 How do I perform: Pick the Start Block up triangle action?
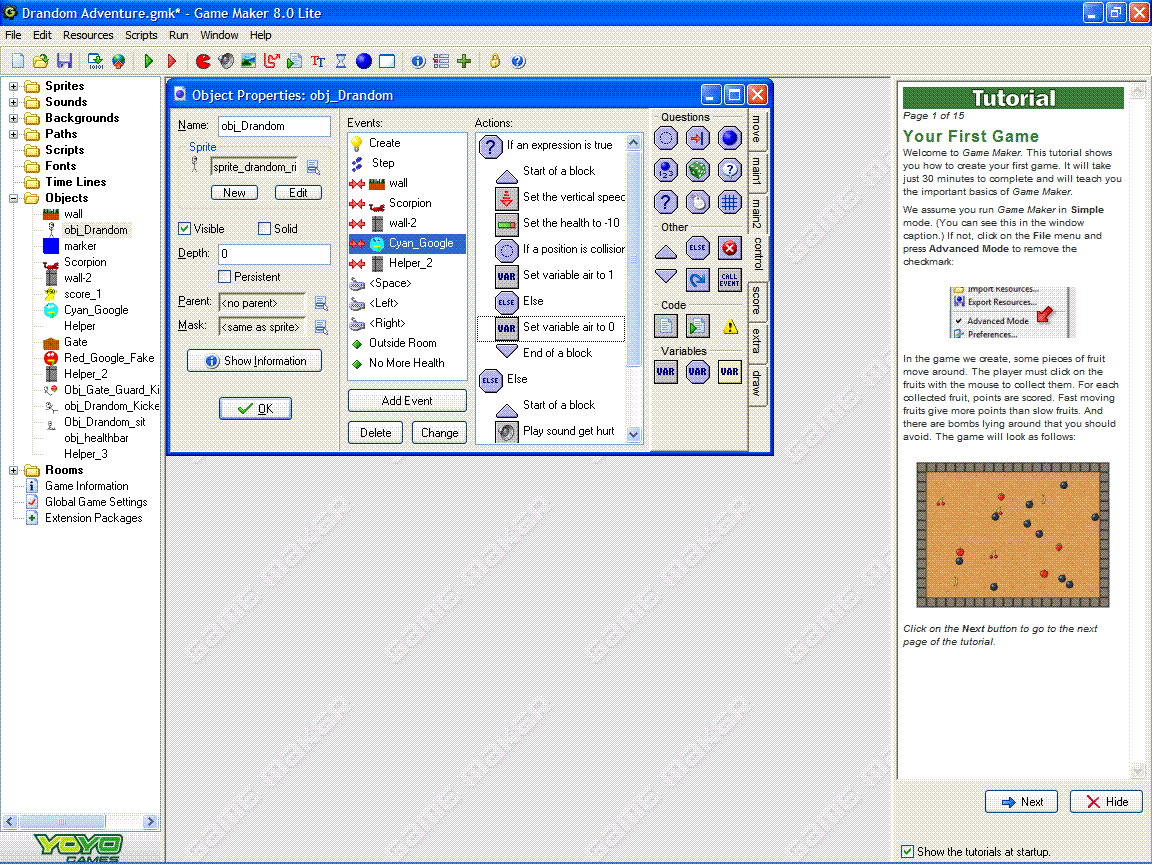(x=666, y=252)
